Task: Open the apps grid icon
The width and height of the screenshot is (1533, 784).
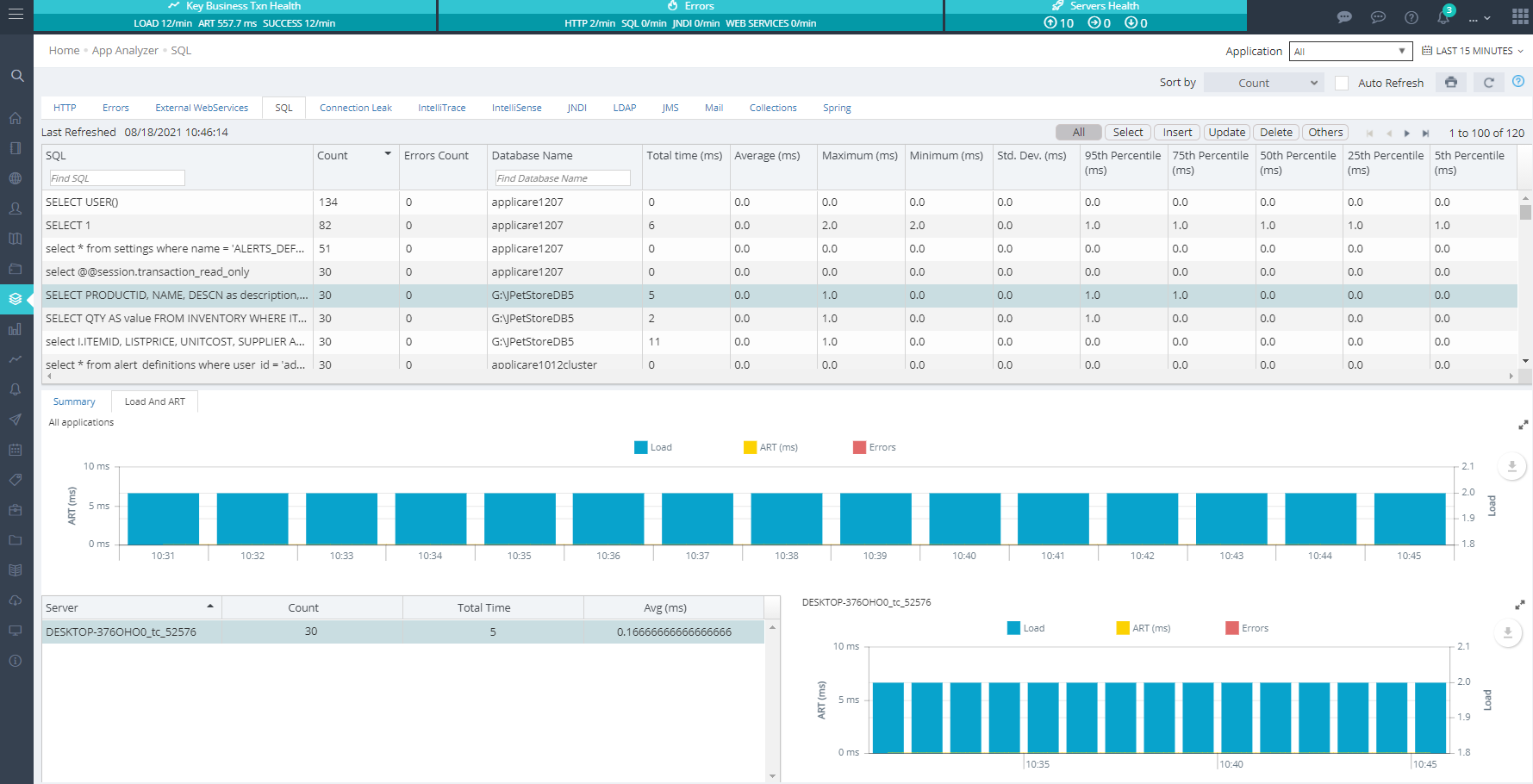Action: coord(1520,16)
